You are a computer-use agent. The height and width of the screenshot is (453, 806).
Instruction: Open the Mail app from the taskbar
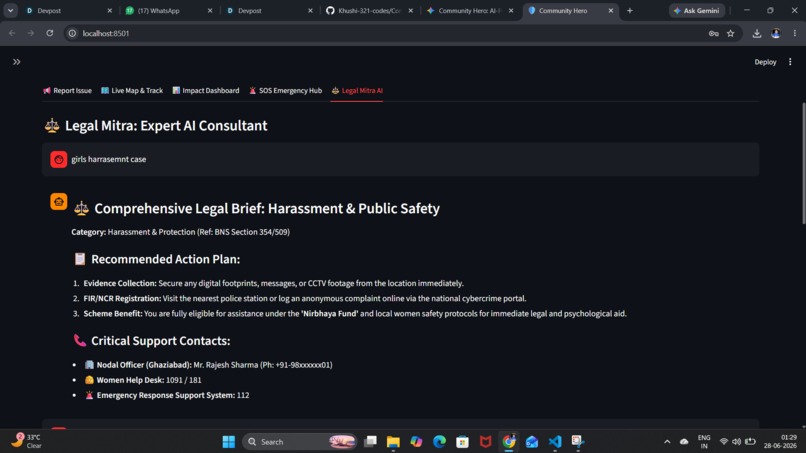point(532,442)
